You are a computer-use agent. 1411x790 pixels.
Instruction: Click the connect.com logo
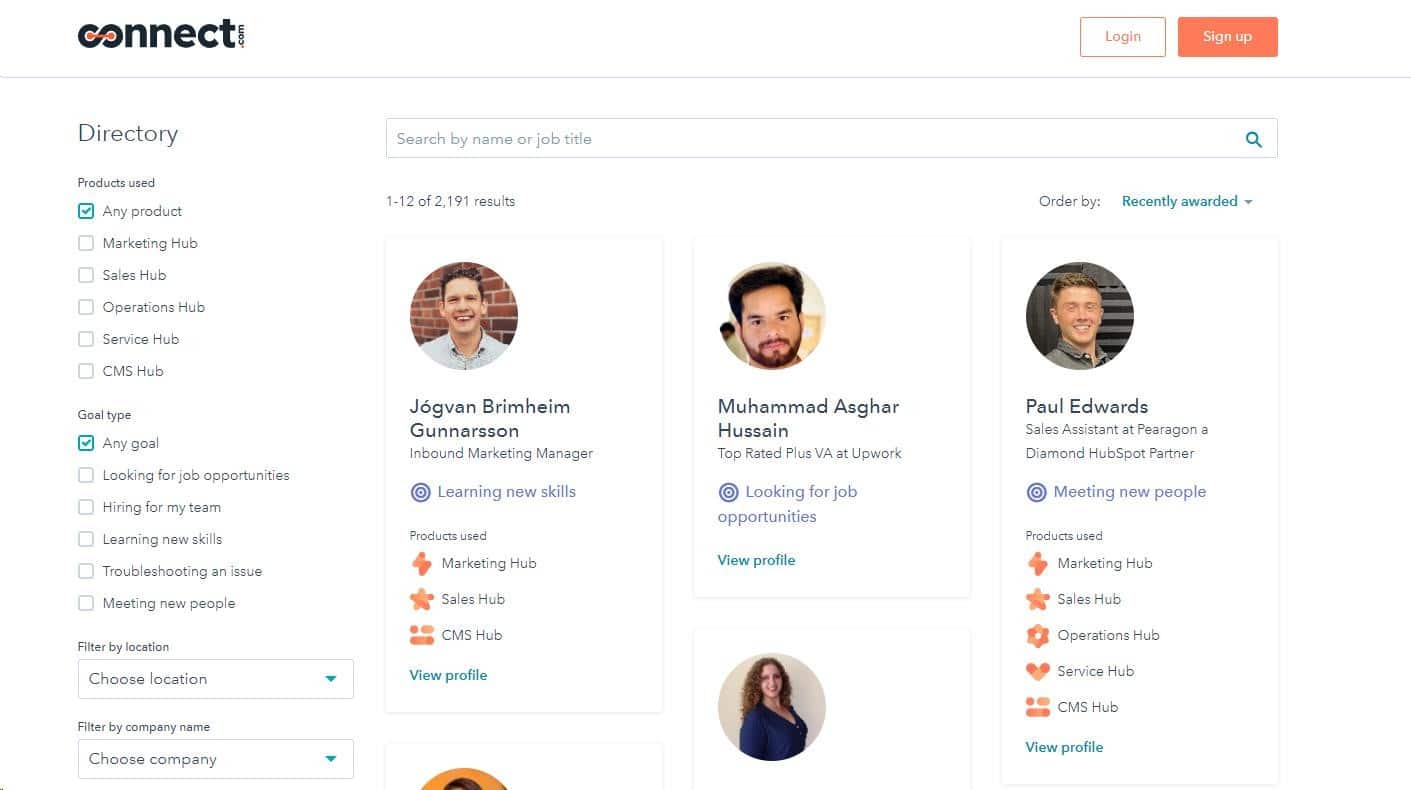(161, 36)
